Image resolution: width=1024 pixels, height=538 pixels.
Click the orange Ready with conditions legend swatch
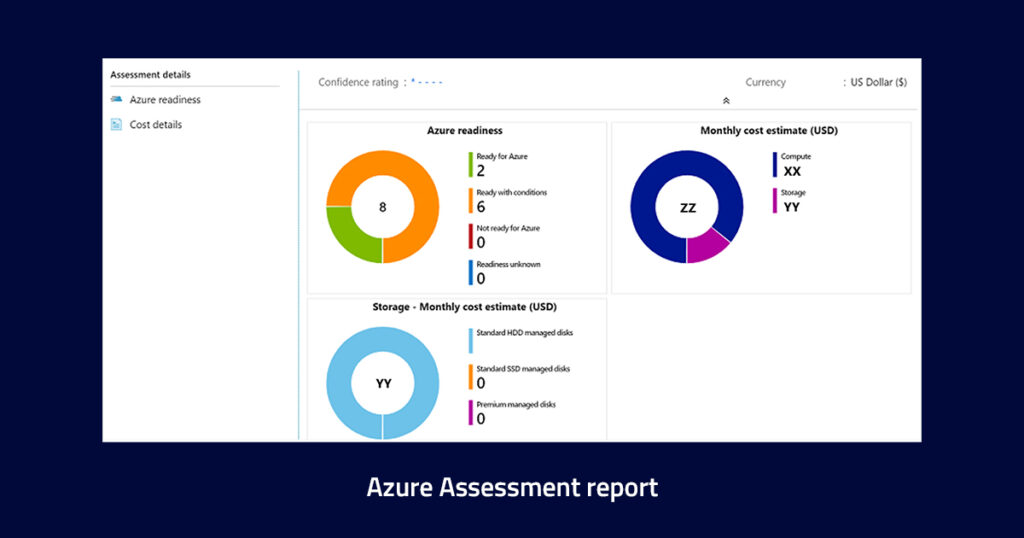tap(470, 200)
